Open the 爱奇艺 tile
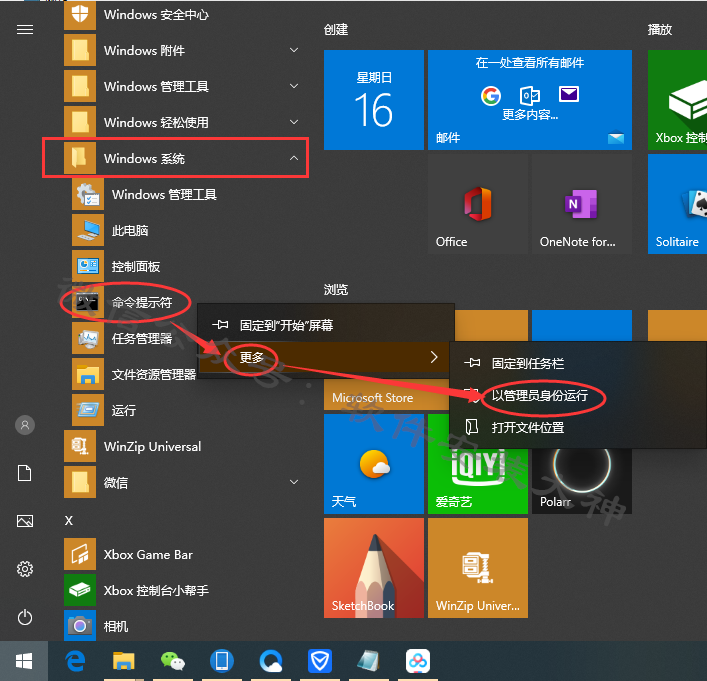 (477, 481)
